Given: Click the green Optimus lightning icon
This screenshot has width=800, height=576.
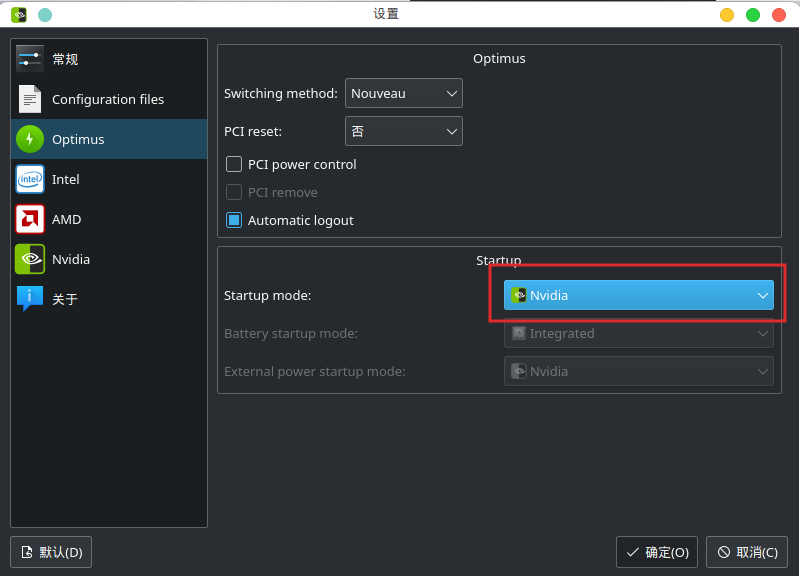Looking at the screenshot, I should [x=30, y=139].
